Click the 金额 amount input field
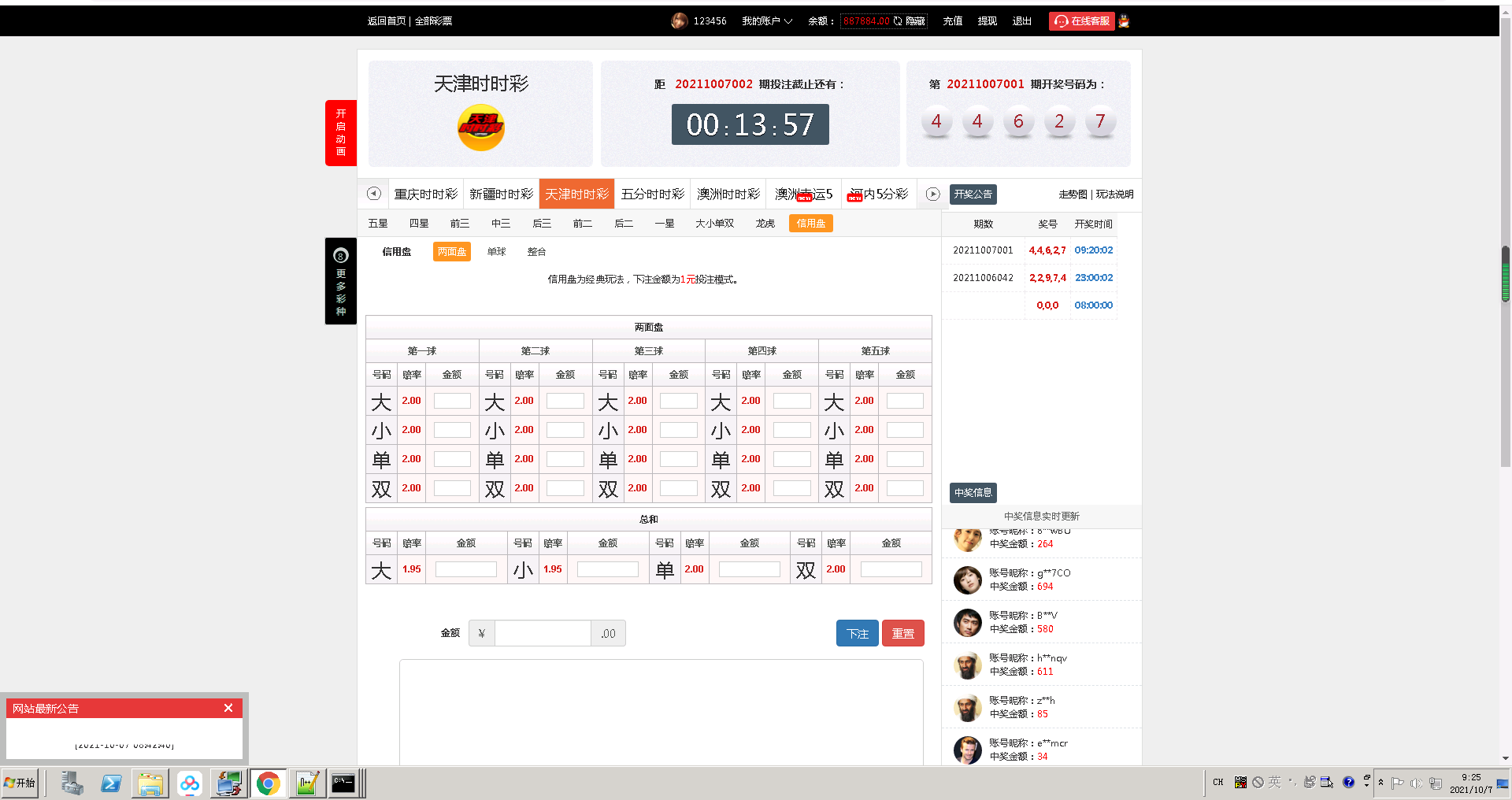This screenshot has width=1512, height=800. tap(543, 633)
